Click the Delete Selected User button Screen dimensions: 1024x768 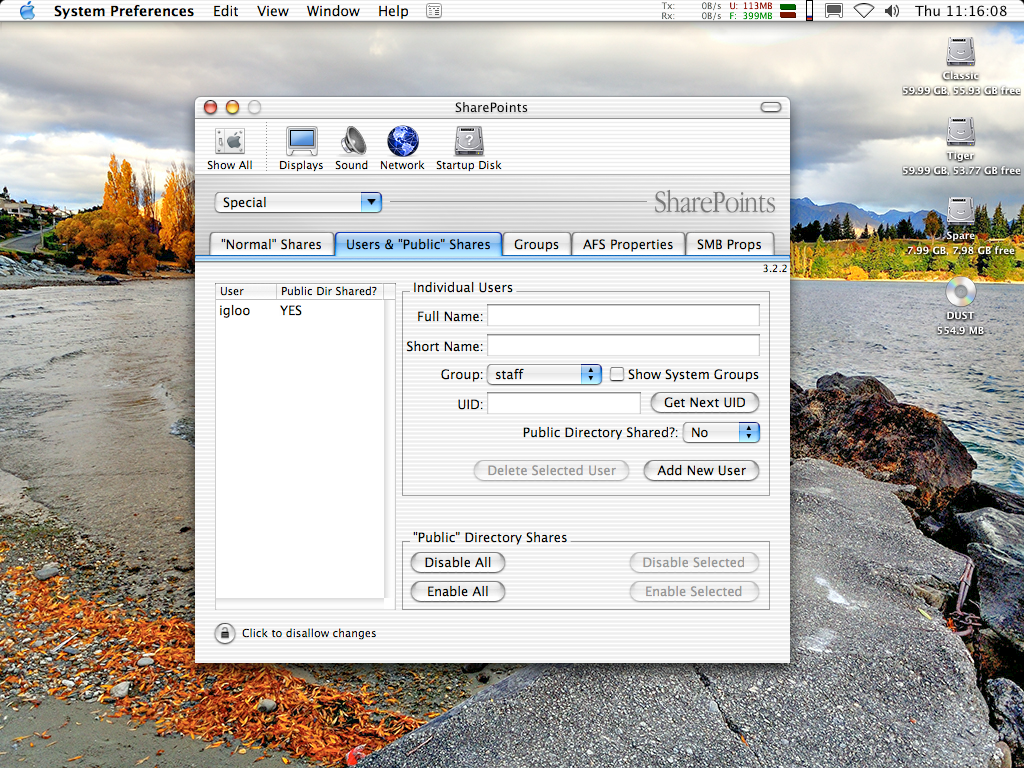pos(551,471)
